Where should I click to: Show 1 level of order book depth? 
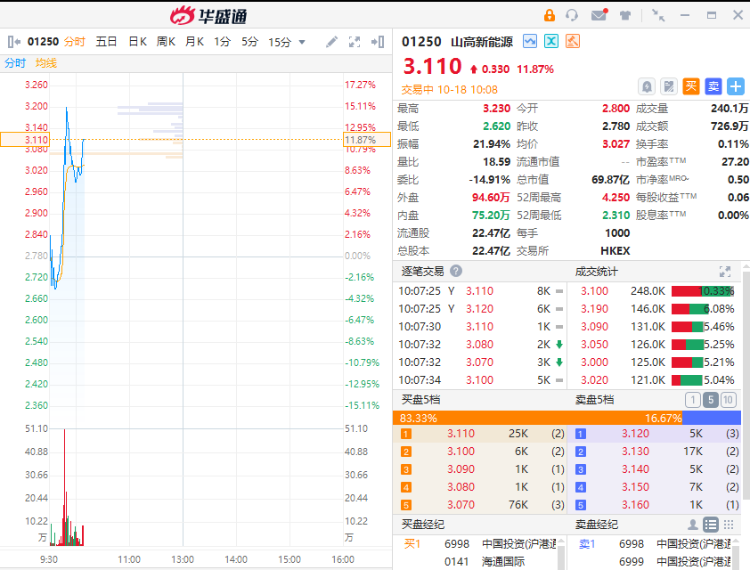click(x=692, y=400)
